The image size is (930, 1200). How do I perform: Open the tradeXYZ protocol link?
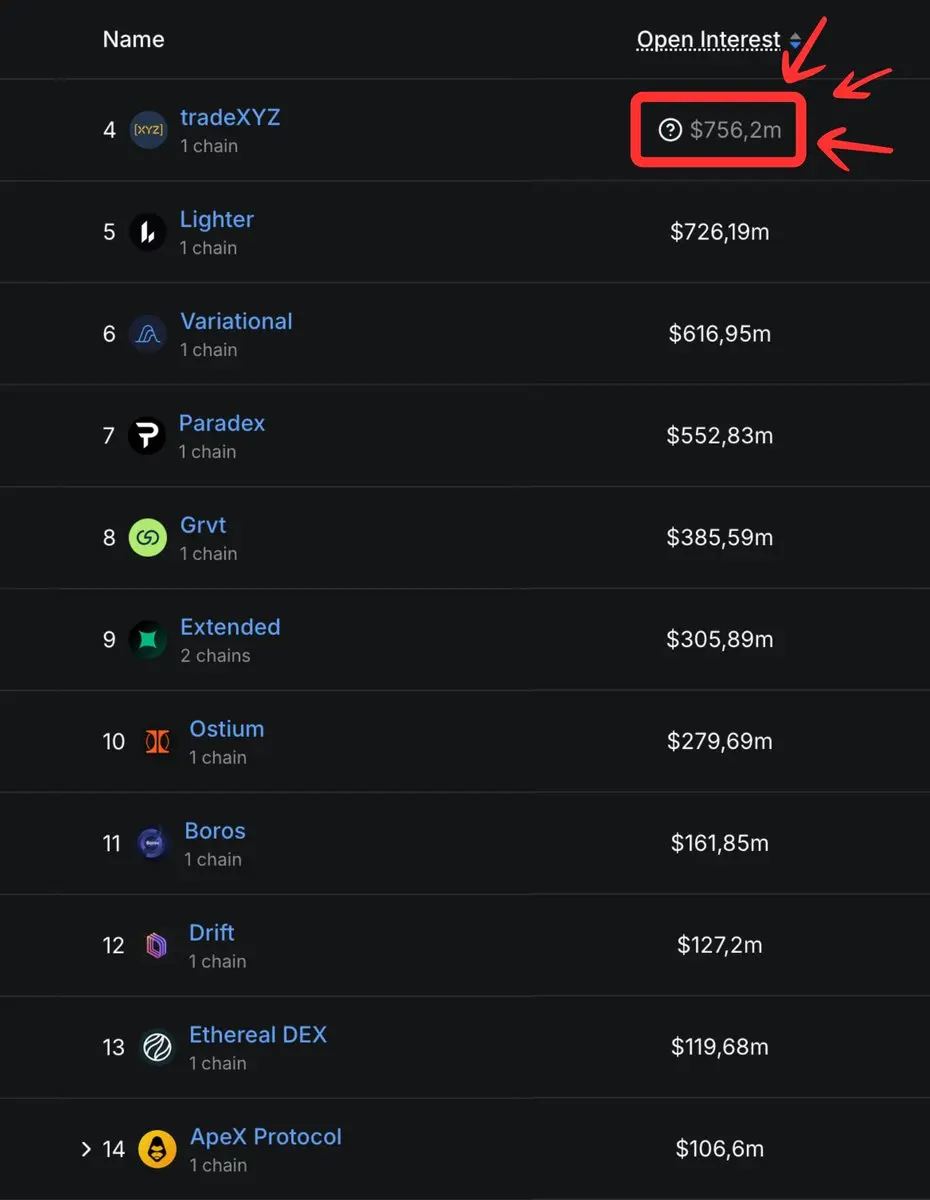(x=230, y=117)
